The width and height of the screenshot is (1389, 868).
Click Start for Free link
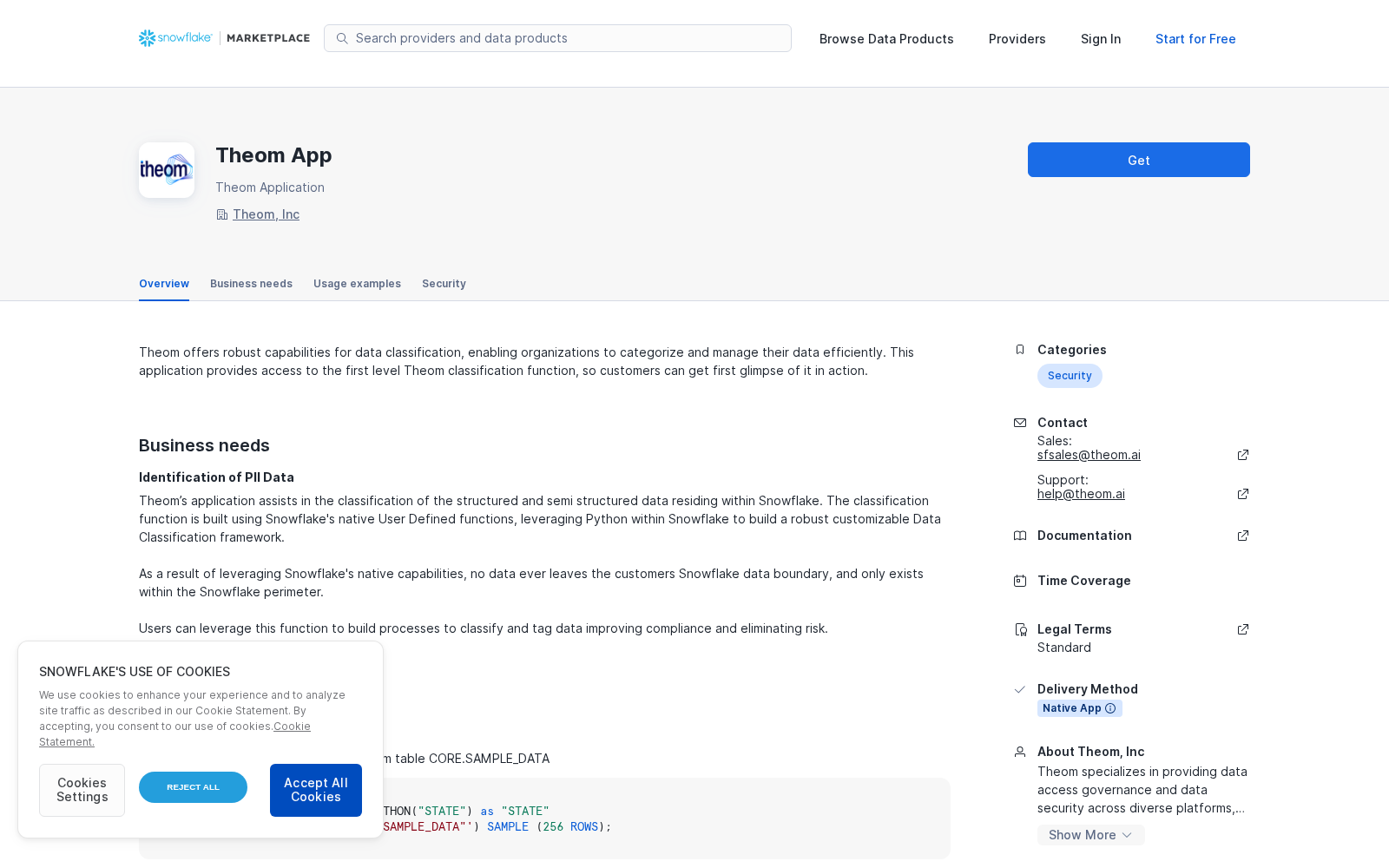click(x=1195, y=39)
